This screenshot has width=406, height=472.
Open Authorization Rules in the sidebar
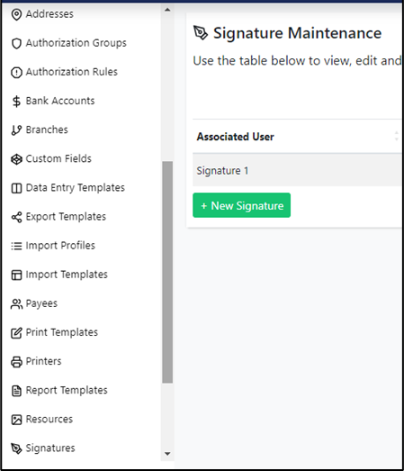coord(72,72)
